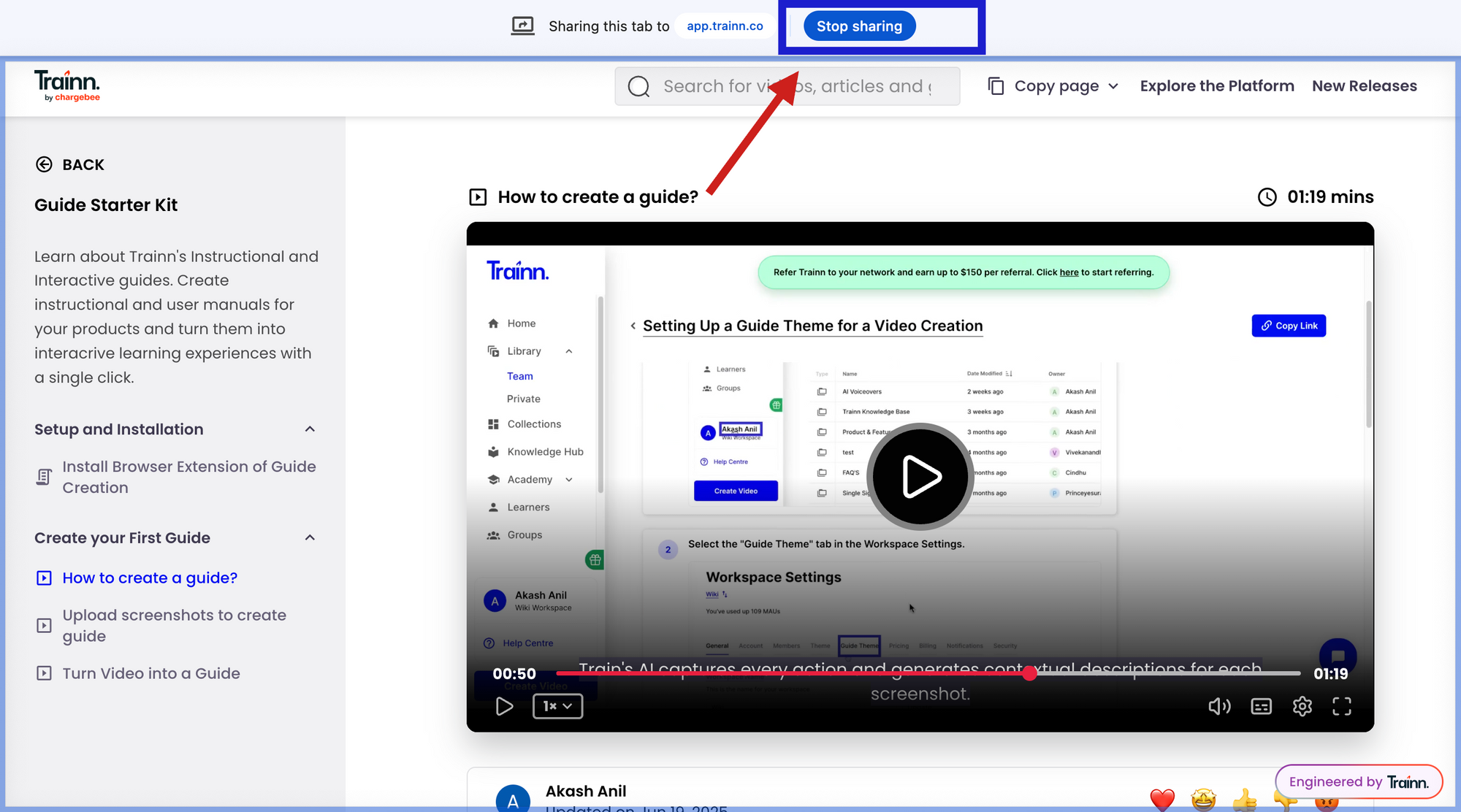1461x812 pixels.
Task: Click the video icon beside How to create a guide? in sidebar
Action: pos(44,578)
